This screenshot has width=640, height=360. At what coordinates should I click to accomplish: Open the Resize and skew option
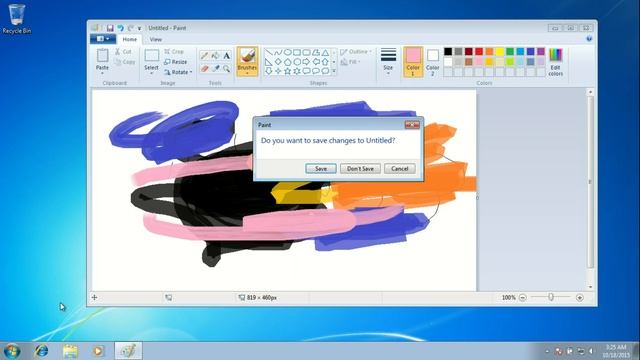[x=176, y=62]
